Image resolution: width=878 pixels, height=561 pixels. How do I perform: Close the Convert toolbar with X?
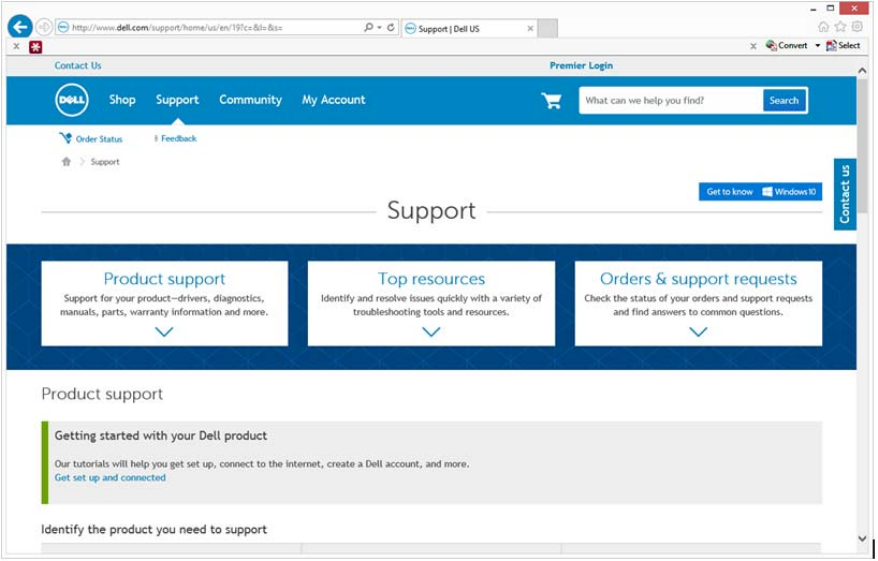click(754, 46)
